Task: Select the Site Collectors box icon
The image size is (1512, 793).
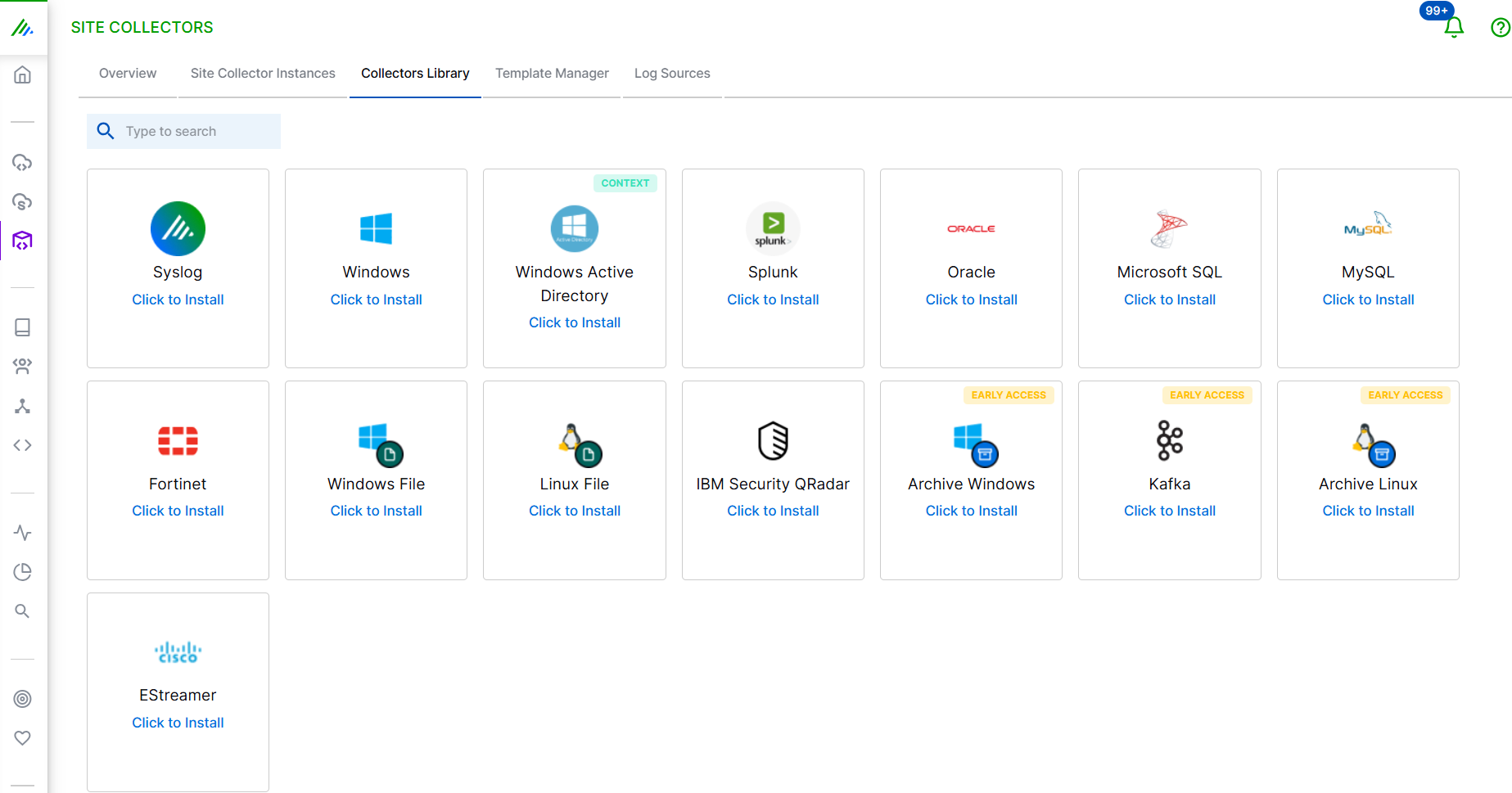Action: (x=23, y=241)
